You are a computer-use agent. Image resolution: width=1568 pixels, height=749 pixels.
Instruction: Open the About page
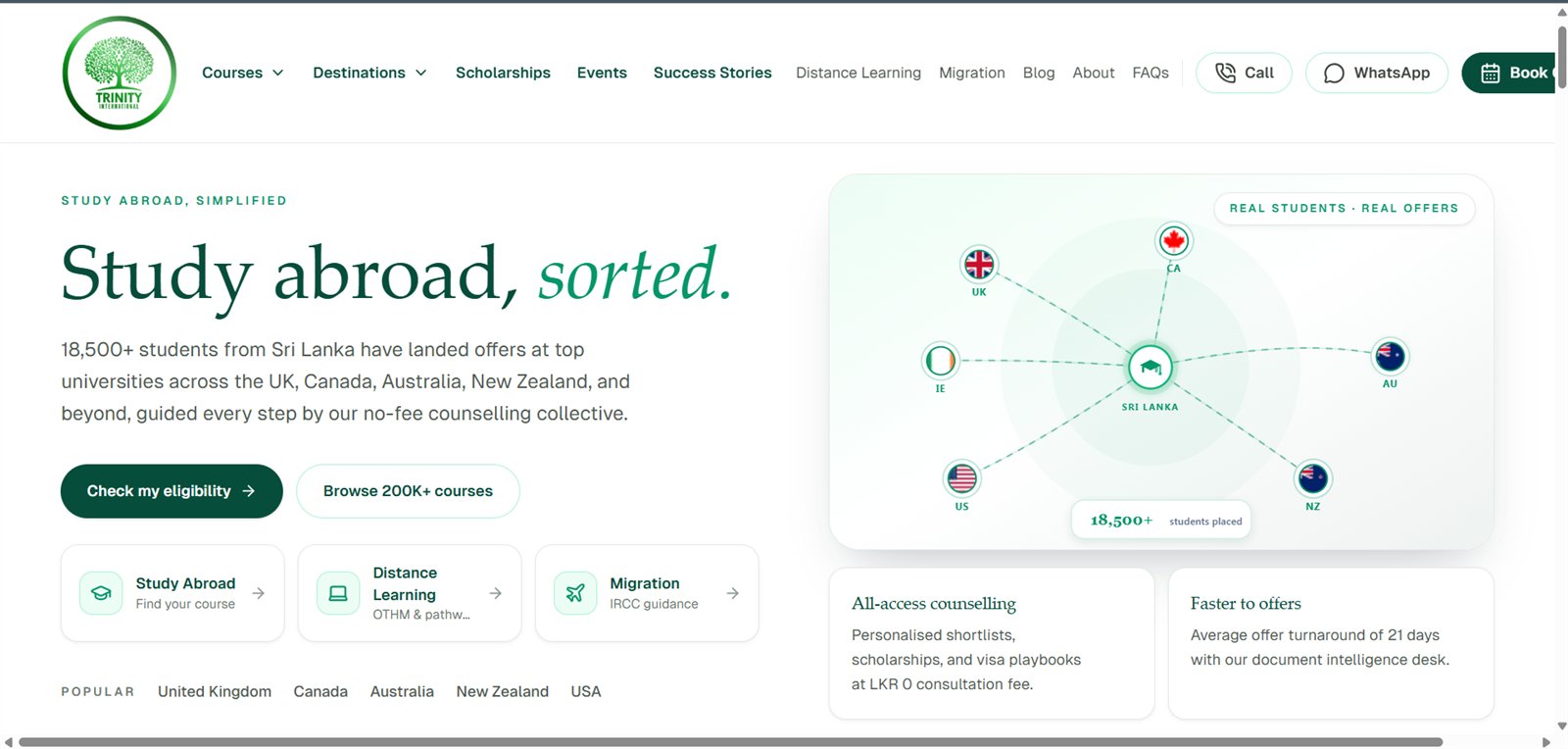[x=1094, y=73]
